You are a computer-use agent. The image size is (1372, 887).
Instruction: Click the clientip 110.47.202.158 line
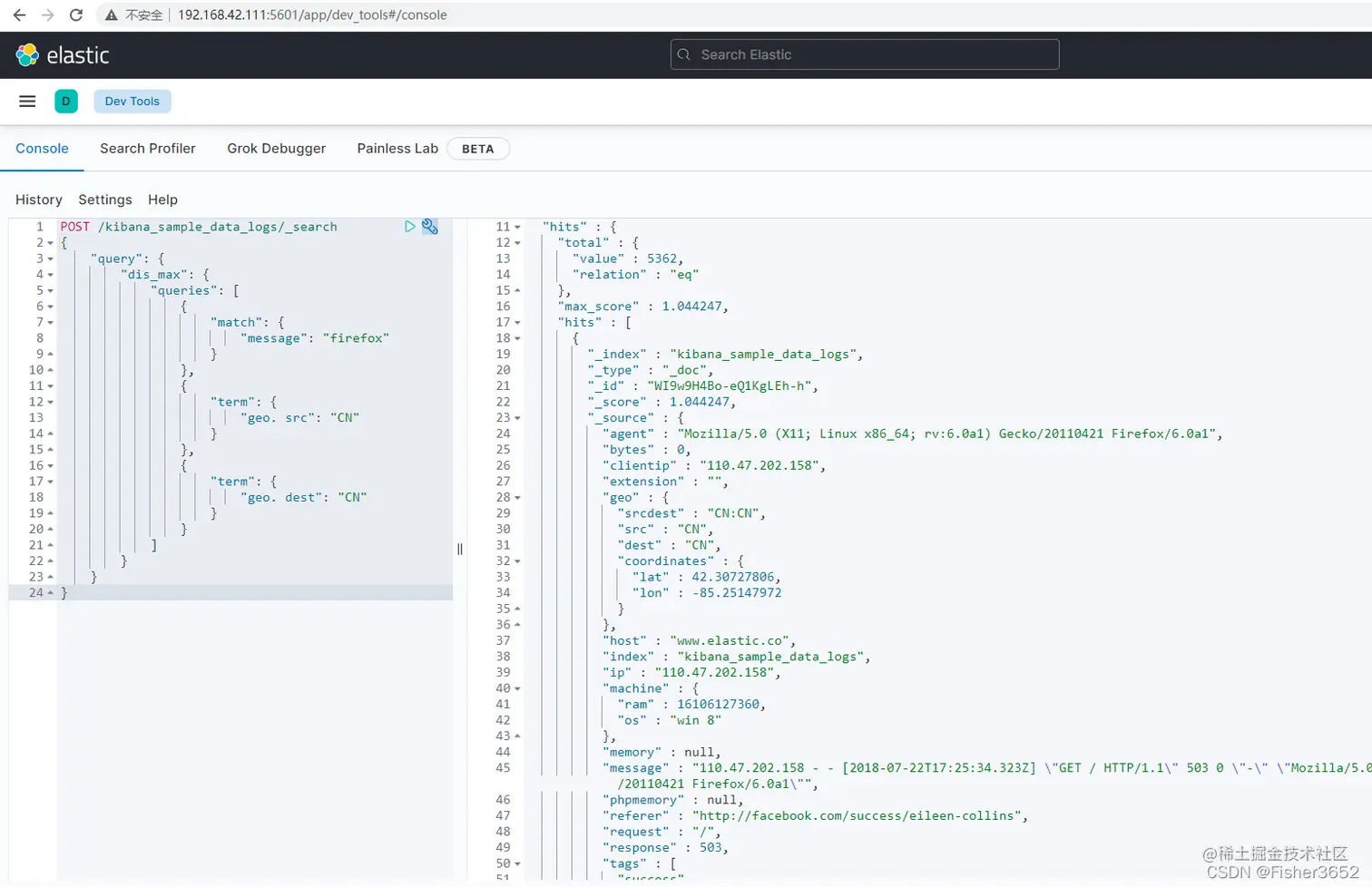click(713, 465)
